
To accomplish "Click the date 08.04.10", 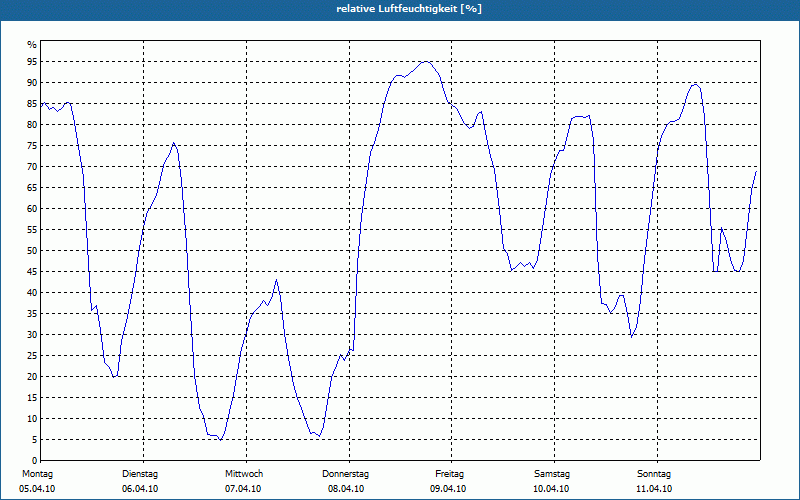I will (346, 489).
